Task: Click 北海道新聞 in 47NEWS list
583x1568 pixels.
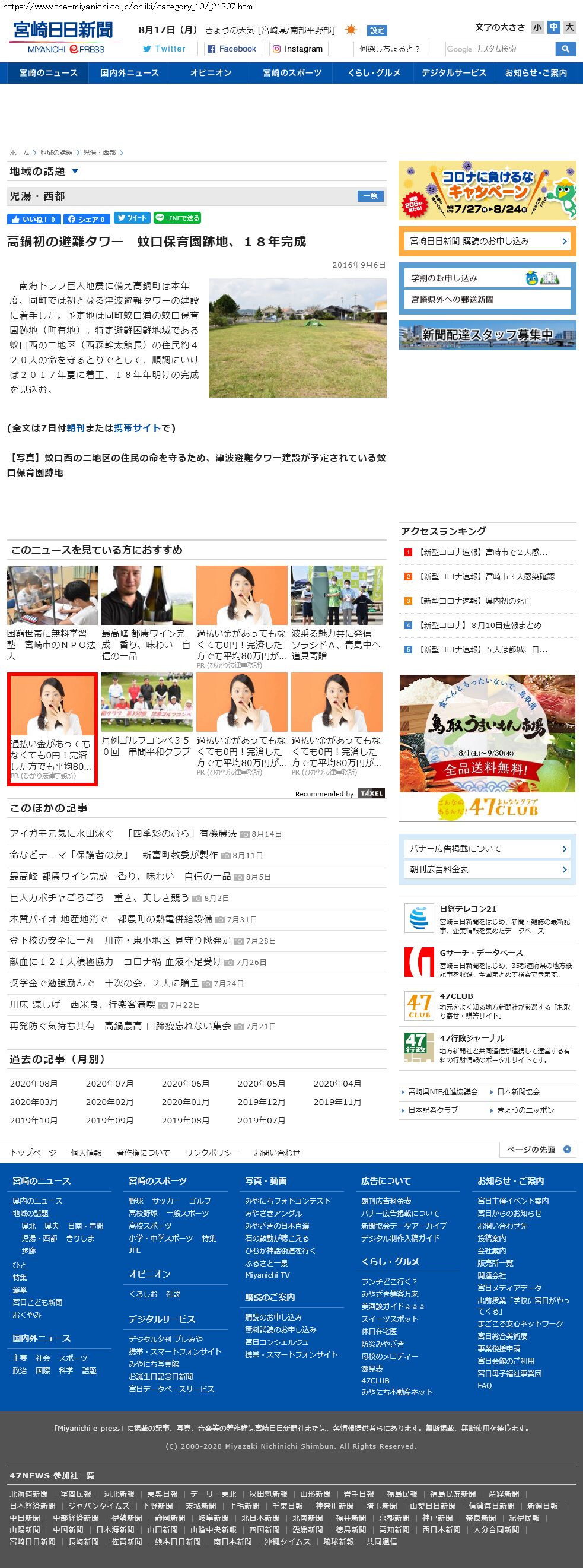Action: click(x=28, y=1494)
